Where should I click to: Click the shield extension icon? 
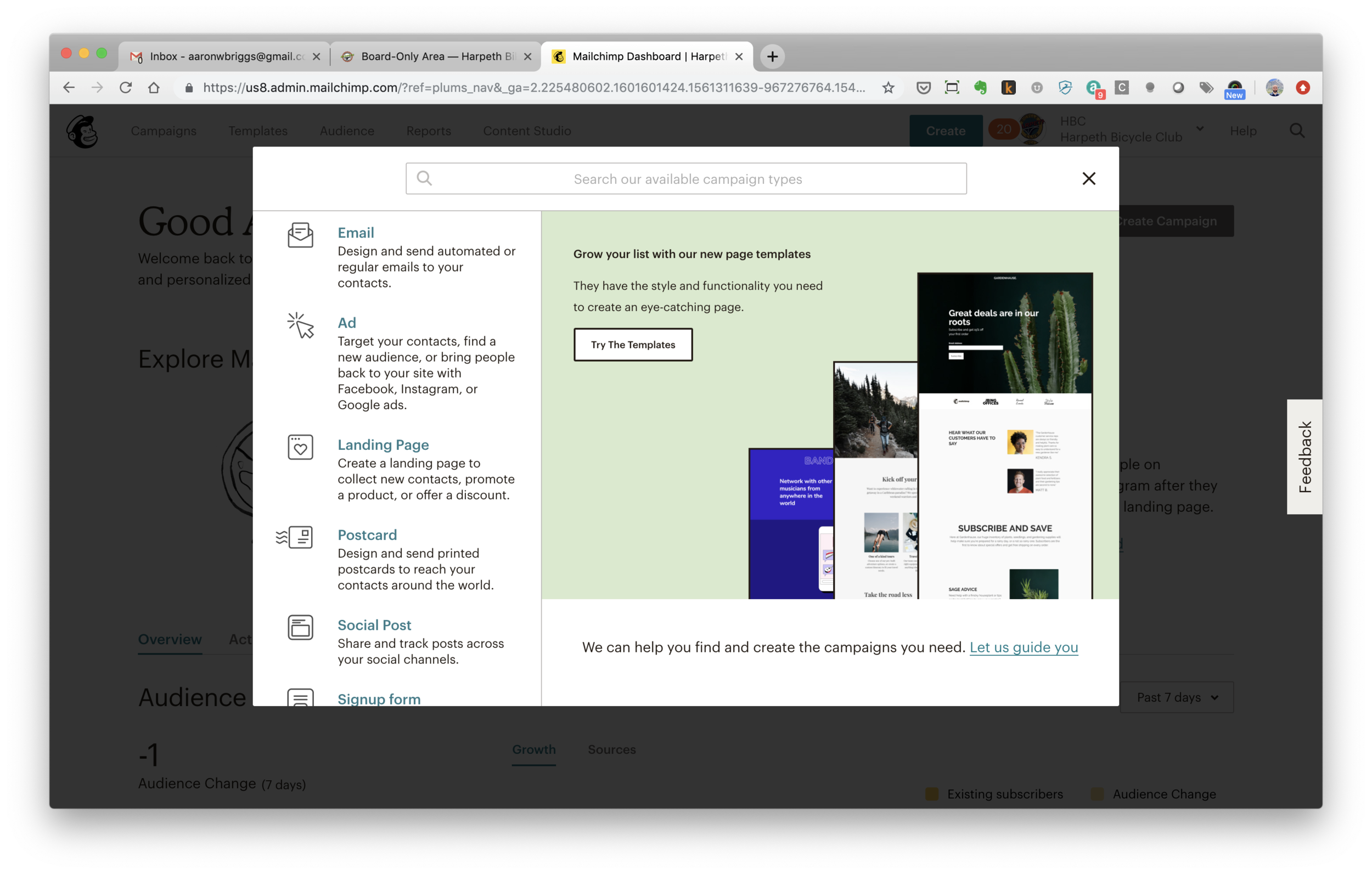click(1065, 88)
